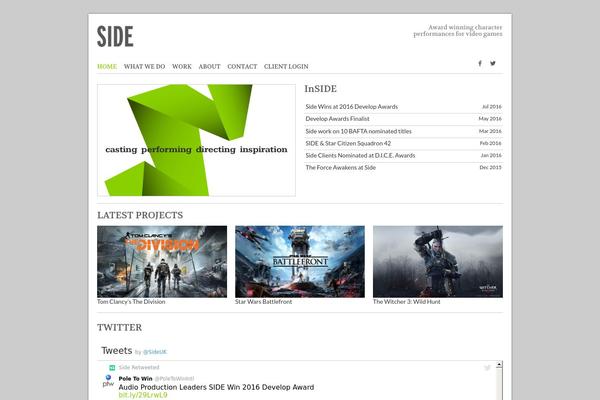Viewport: 600px width, 400px height.
Task: Click the Twitter bird in tweets widget
Action: (487, 368)
